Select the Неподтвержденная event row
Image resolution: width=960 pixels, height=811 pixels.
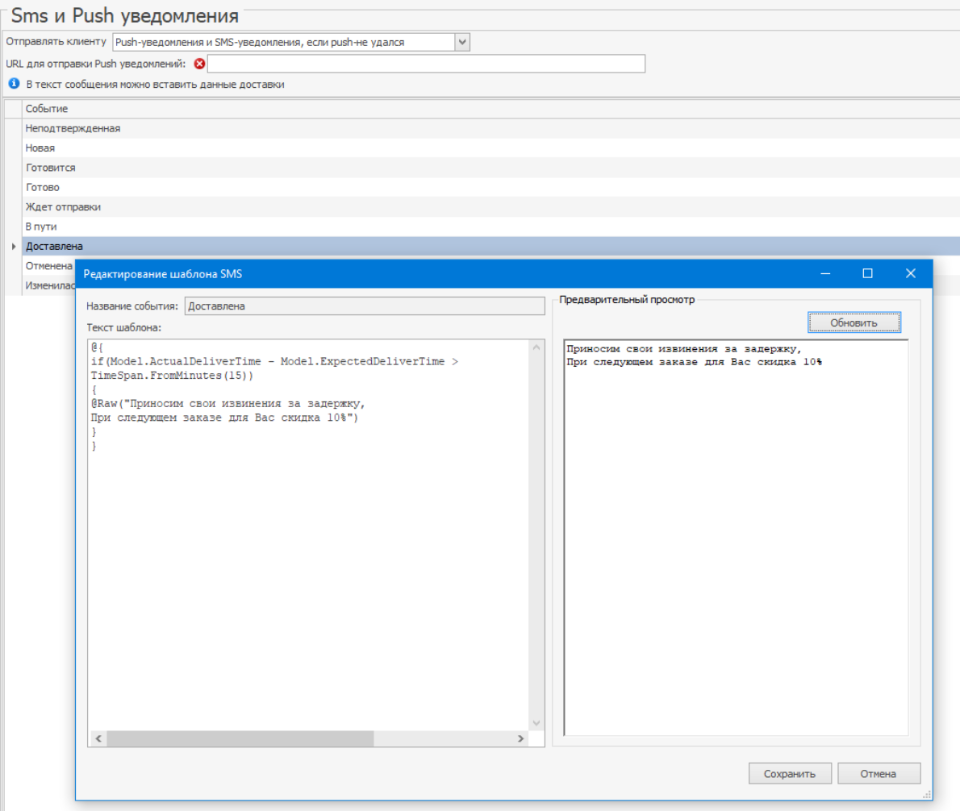[73, 128]
